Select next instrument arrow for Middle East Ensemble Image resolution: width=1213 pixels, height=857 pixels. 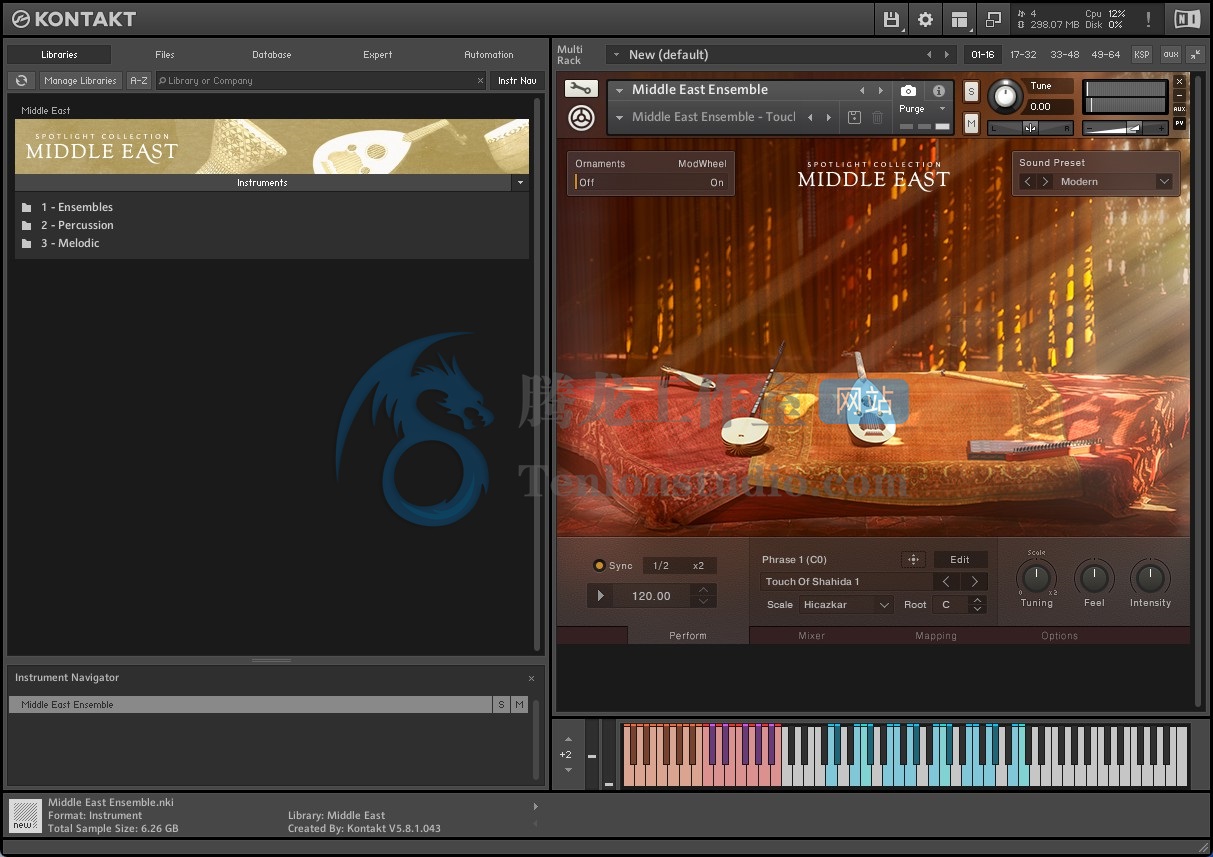coord(880,90)
